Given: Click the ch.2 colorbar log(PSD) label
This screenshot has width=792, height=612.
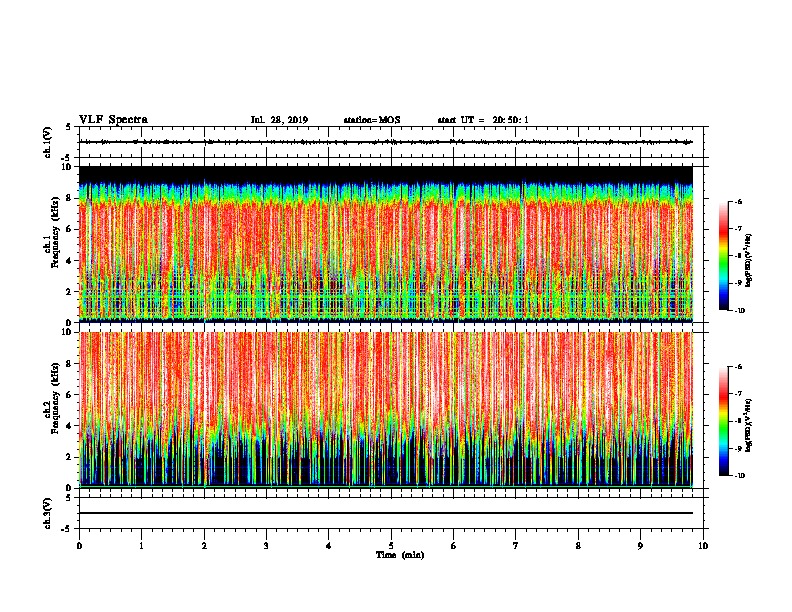Looking at the screenshot, I should tap(749, 425).
